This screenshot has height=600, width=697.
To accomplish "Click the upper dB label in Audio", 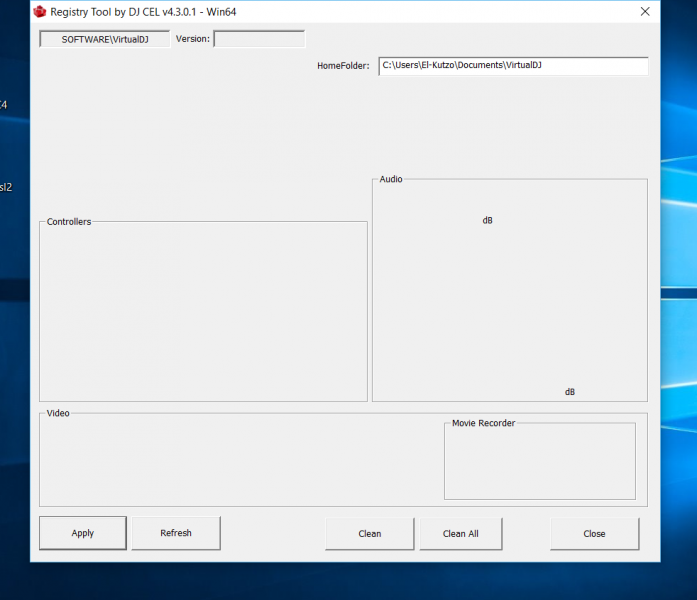I will (487, 220).
